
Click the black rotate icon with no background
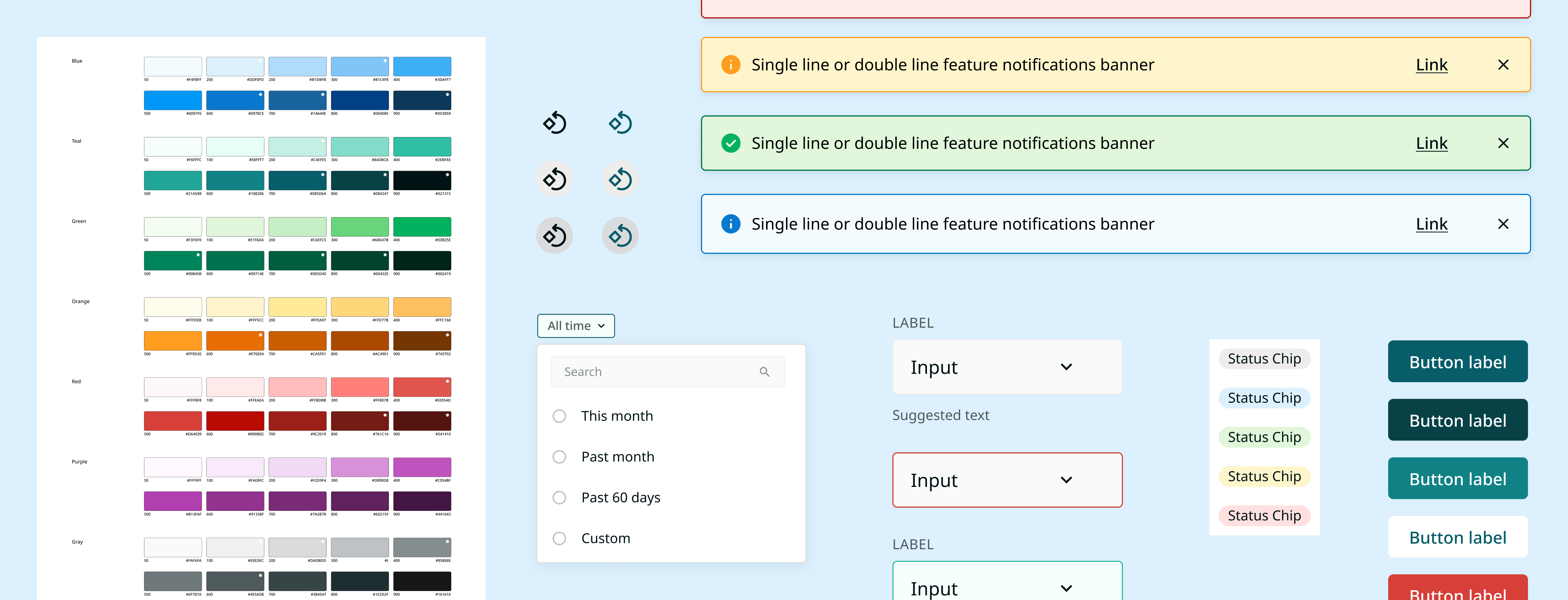[x=555, y=123]
